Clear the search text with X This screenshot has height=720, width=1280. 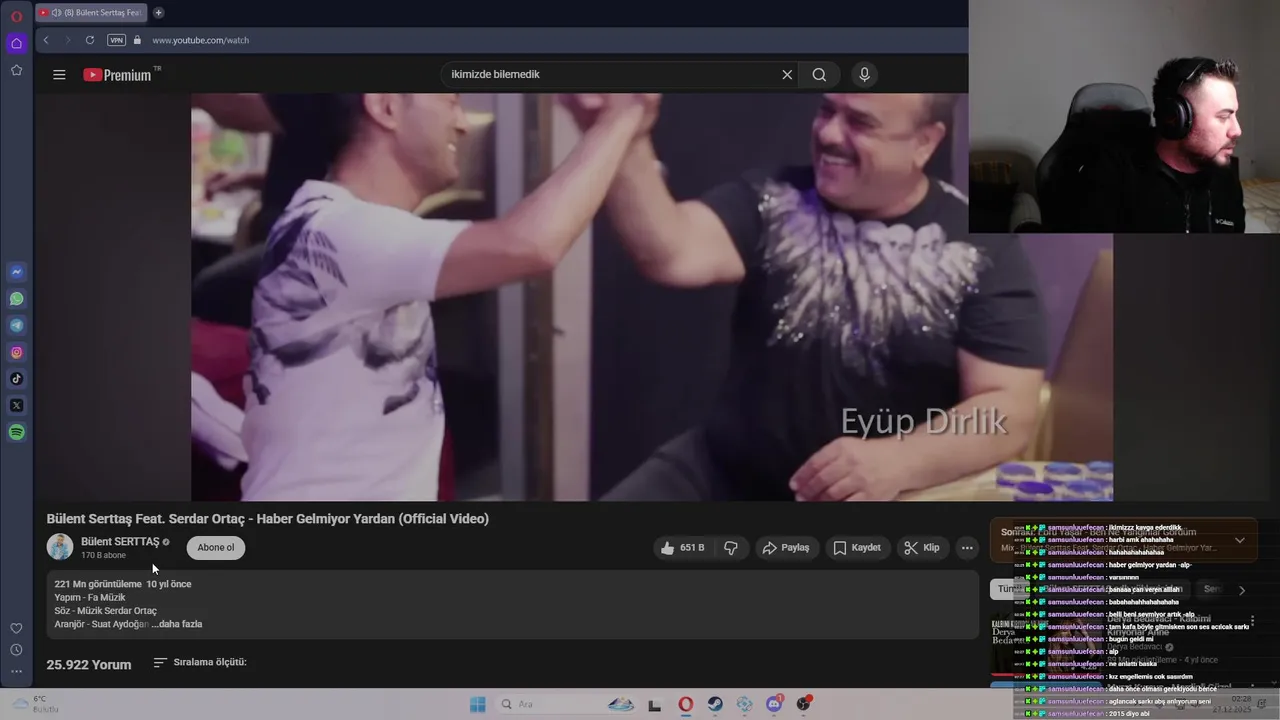(787, 74)
